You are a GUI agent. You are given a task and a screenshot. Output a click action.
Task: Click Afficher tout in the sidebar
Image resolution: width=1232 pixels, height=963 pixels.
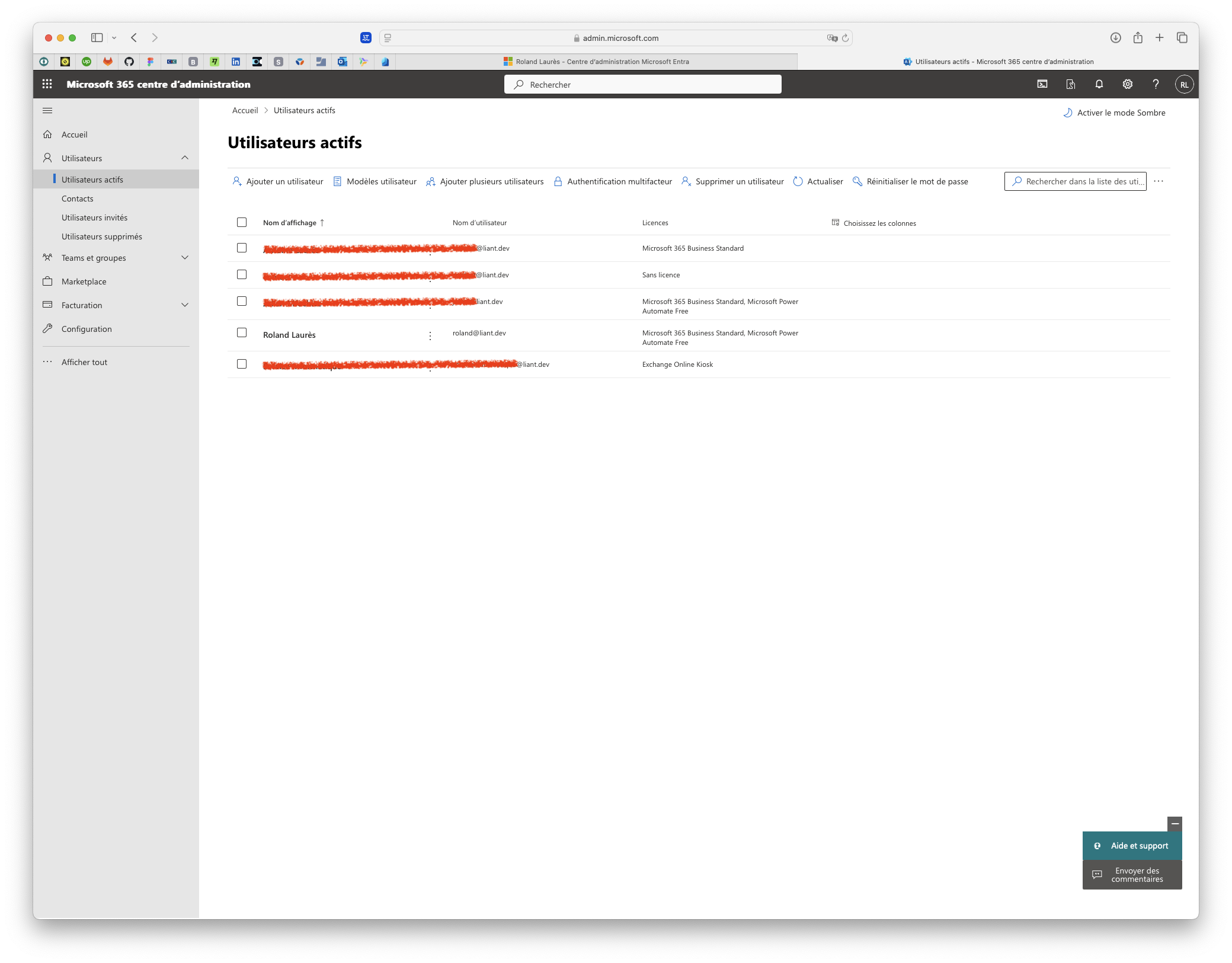pyautogui.click(x=84, y=362)
